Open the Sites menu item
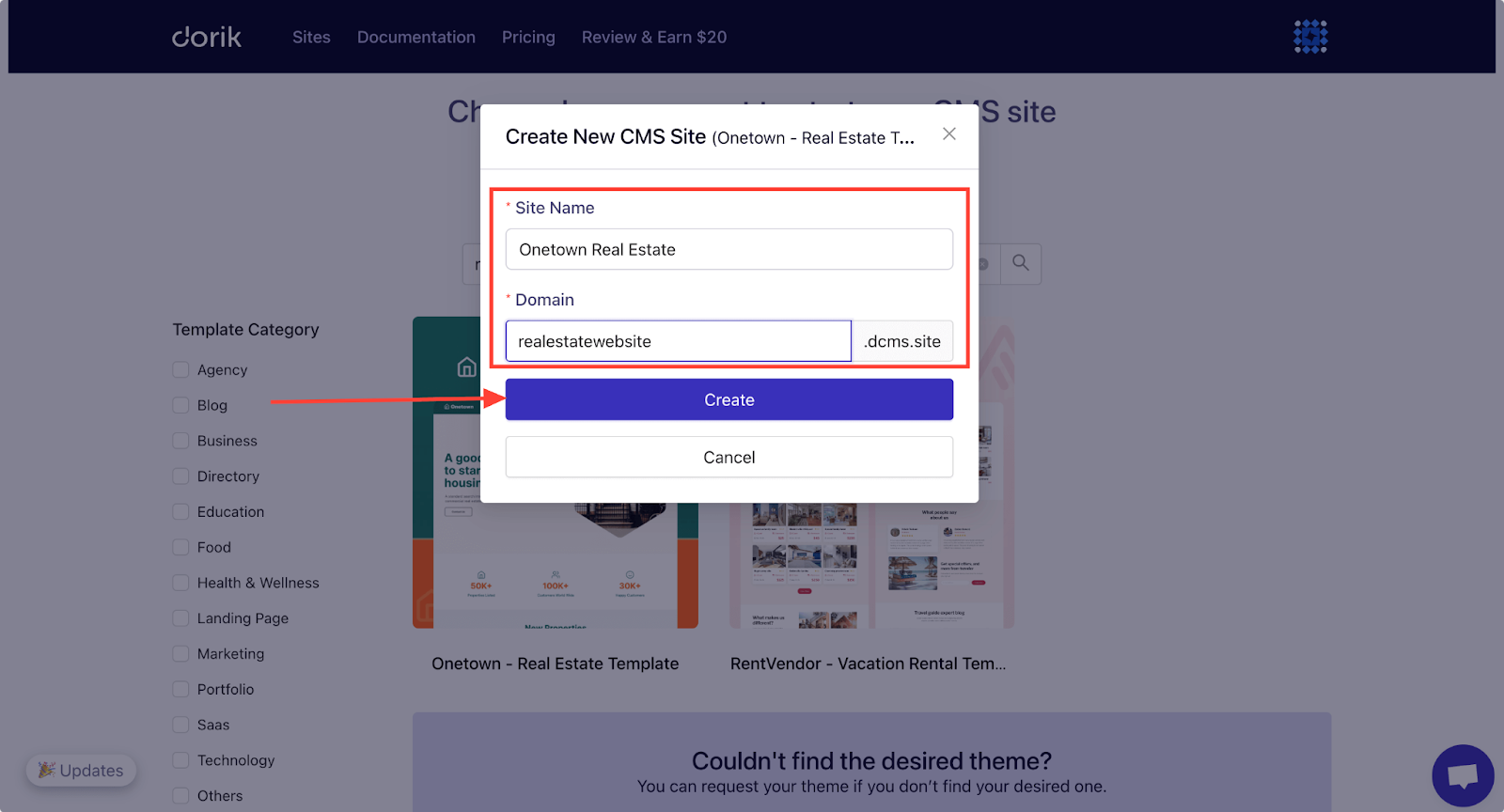This screenshot has height=812, width=1504. pyautogui.click(x=311, y=37)
